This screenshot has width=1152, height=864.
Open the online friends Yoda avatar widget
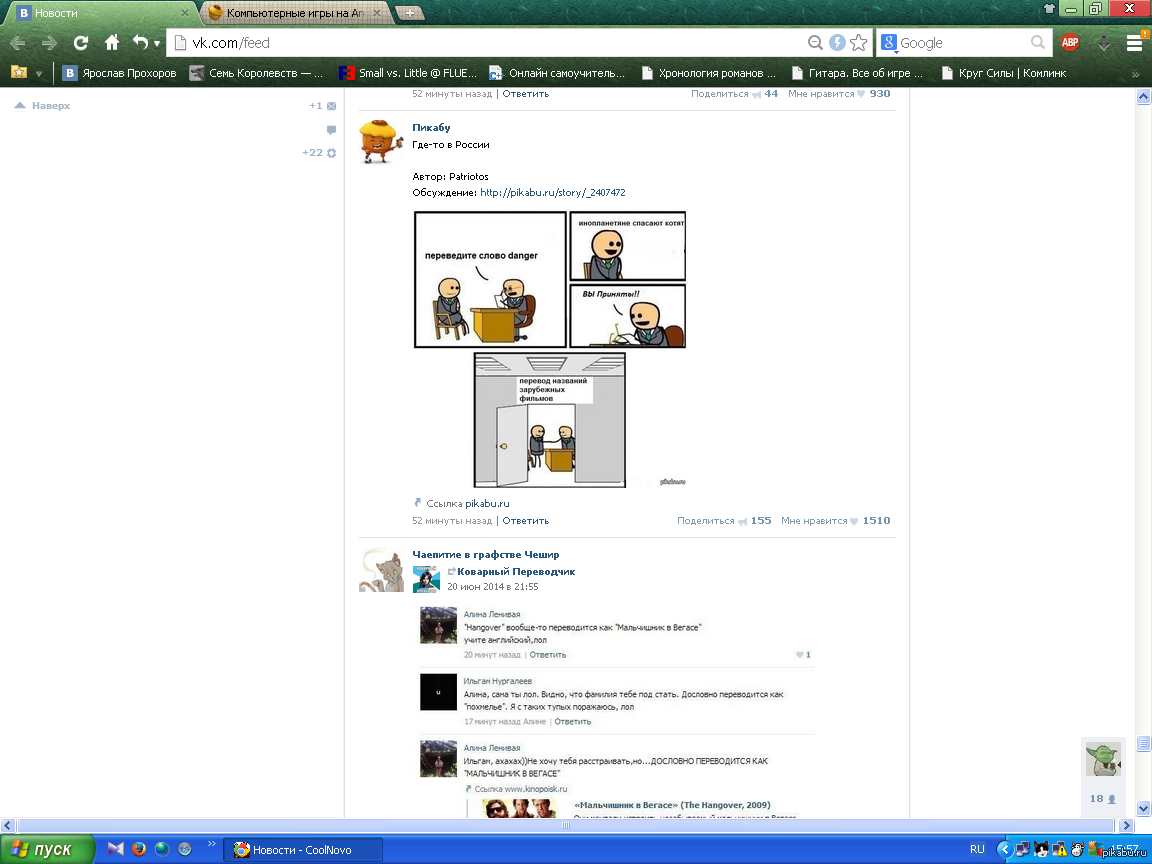click(1103, 759)
